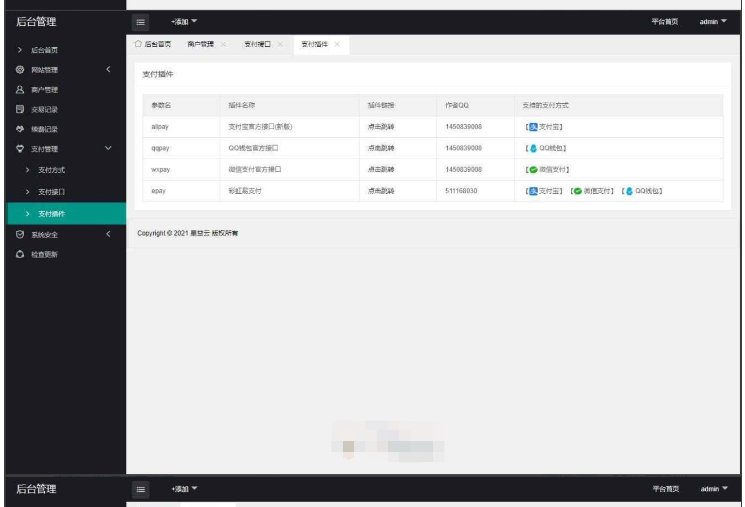Close the 商户管理 tab
The width and height of the screenshot is (745, 507).
click(223, 44)
